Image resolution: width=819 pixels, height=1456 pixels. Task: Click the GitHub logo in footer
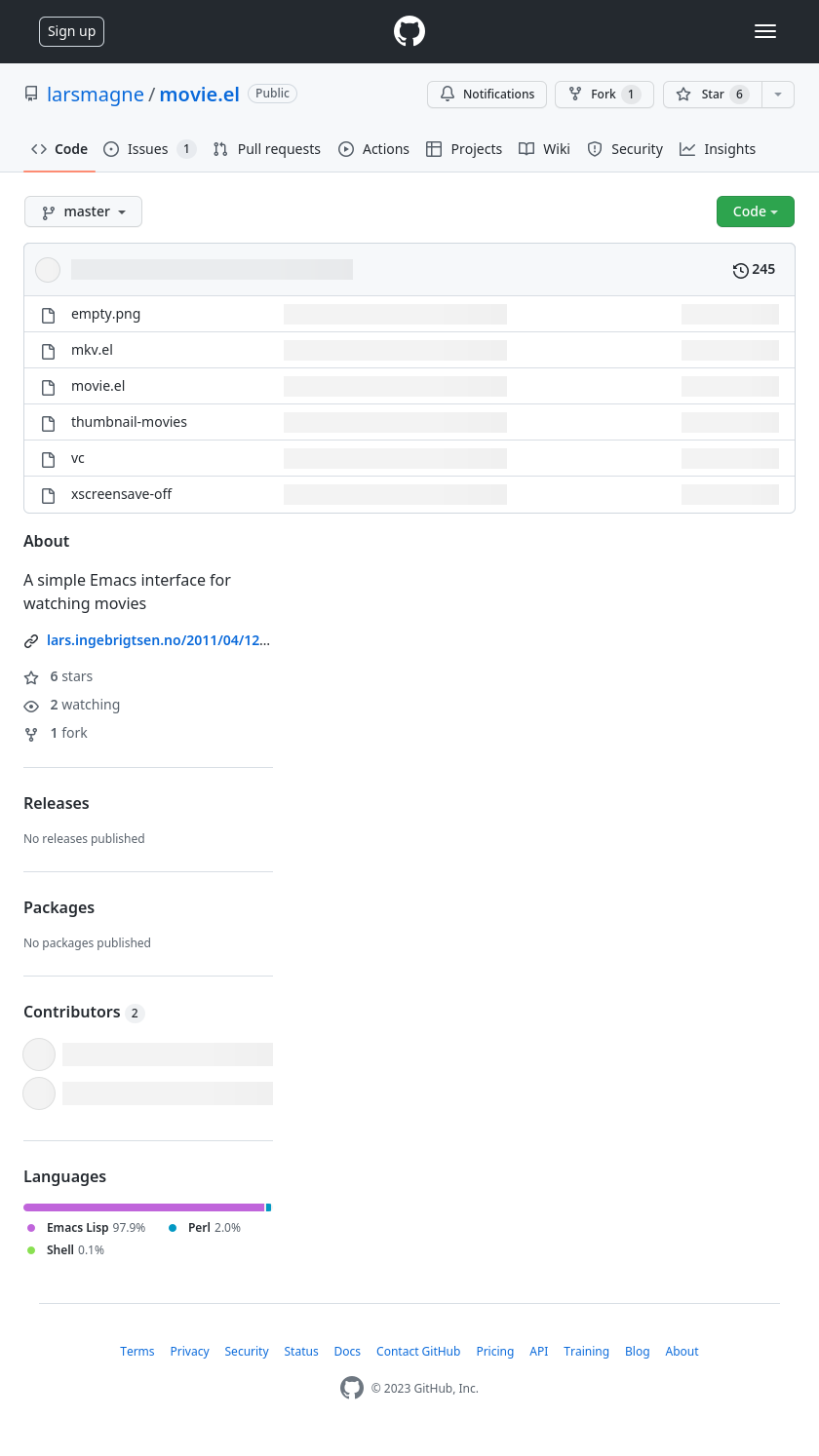(352, 1388)
